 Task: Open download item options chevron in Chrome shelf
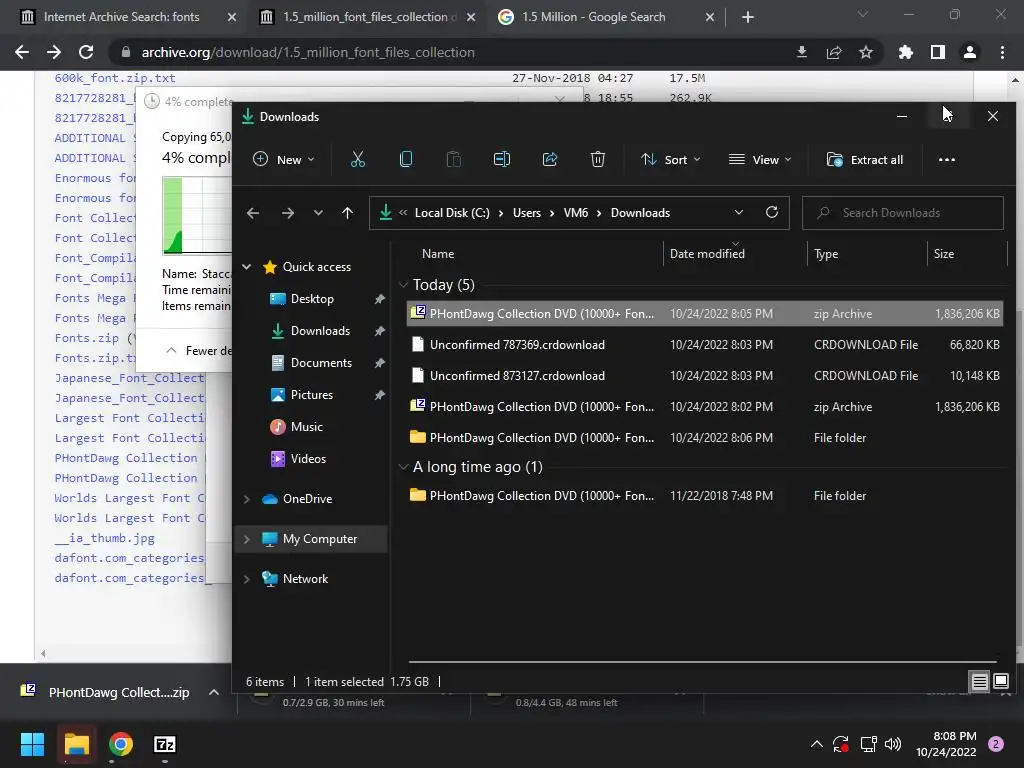214,692
